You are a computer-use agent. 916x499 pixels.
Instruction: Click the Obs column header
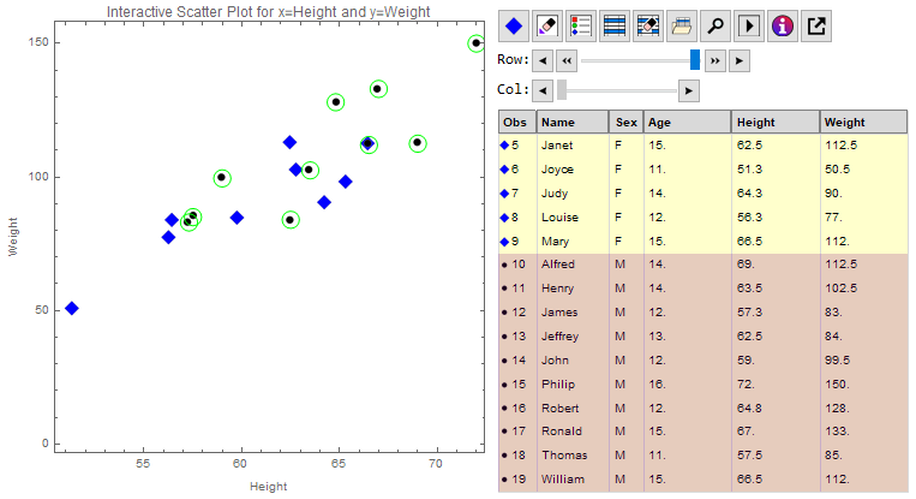click(517, 122)
